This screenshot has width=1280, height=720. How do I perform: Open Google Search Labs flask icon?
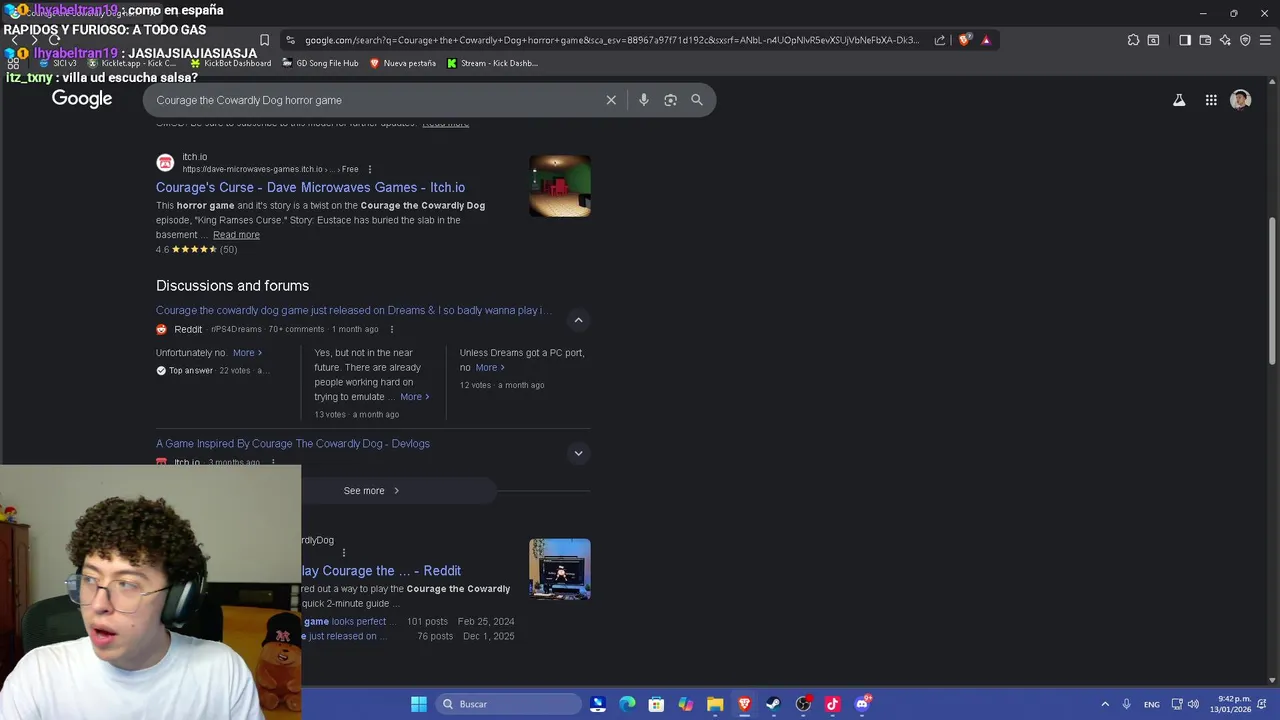click(1179, 100)
